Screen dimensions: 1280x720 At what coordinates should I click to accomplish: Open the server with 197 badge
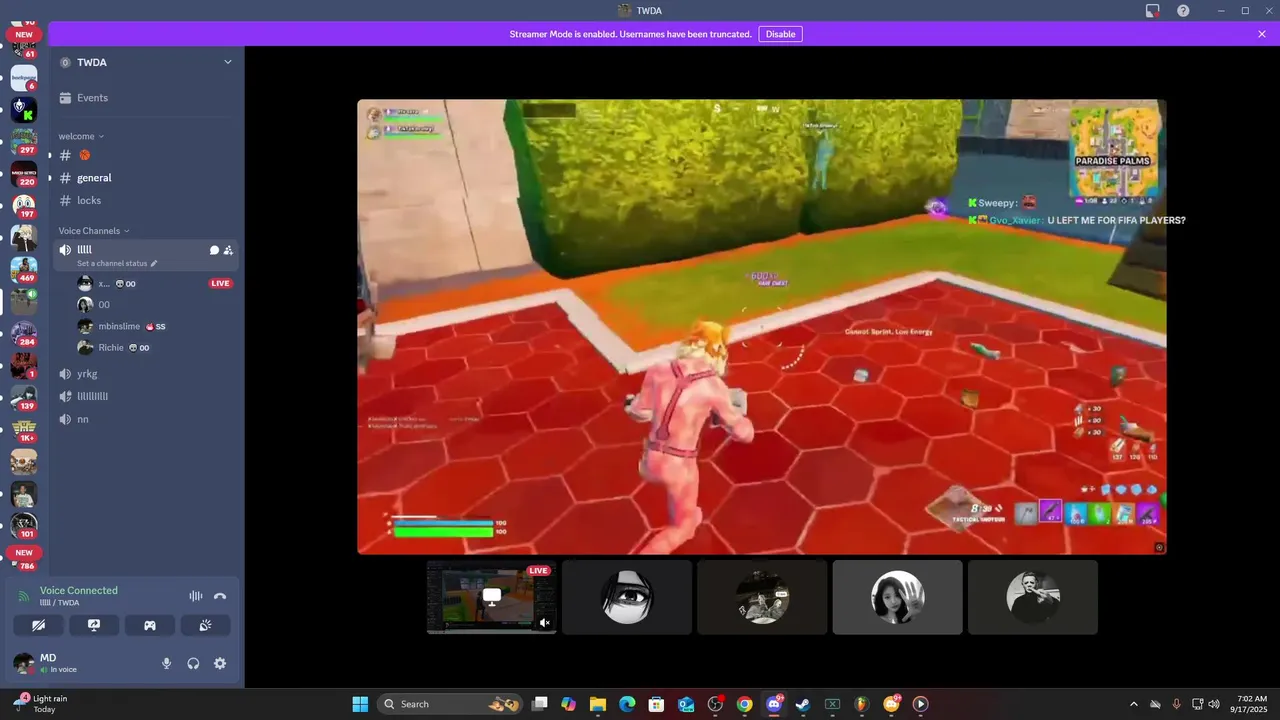click(x=24, y=205)
